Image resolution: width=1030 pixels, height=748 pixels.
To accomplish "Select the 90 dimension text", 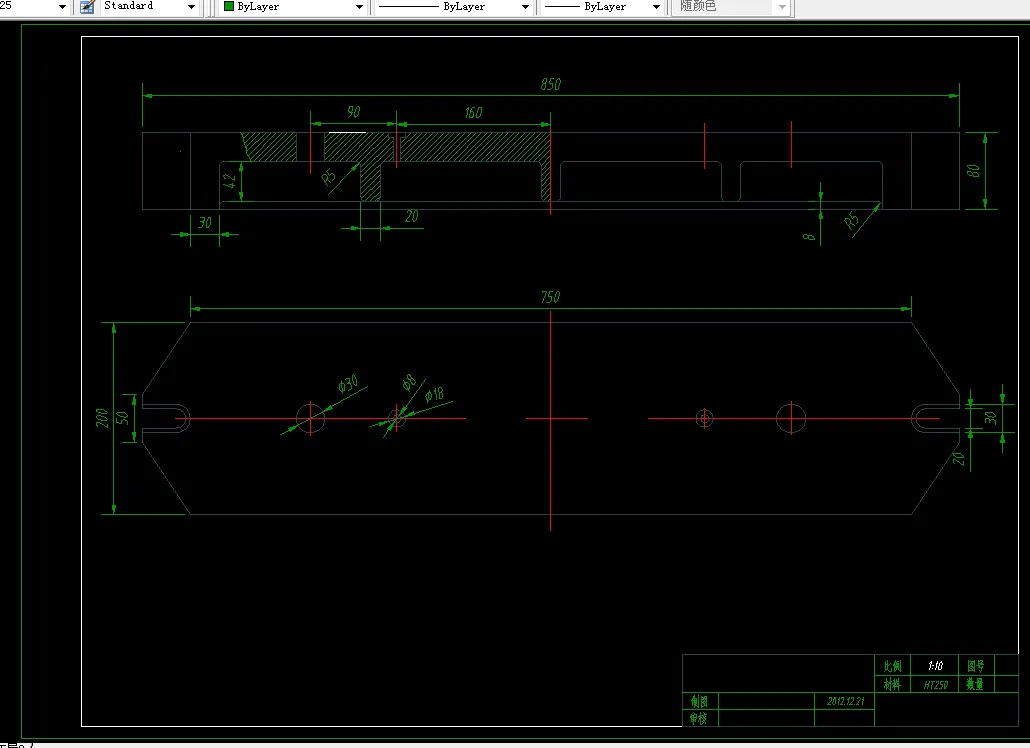I will (x=353, y=112).
